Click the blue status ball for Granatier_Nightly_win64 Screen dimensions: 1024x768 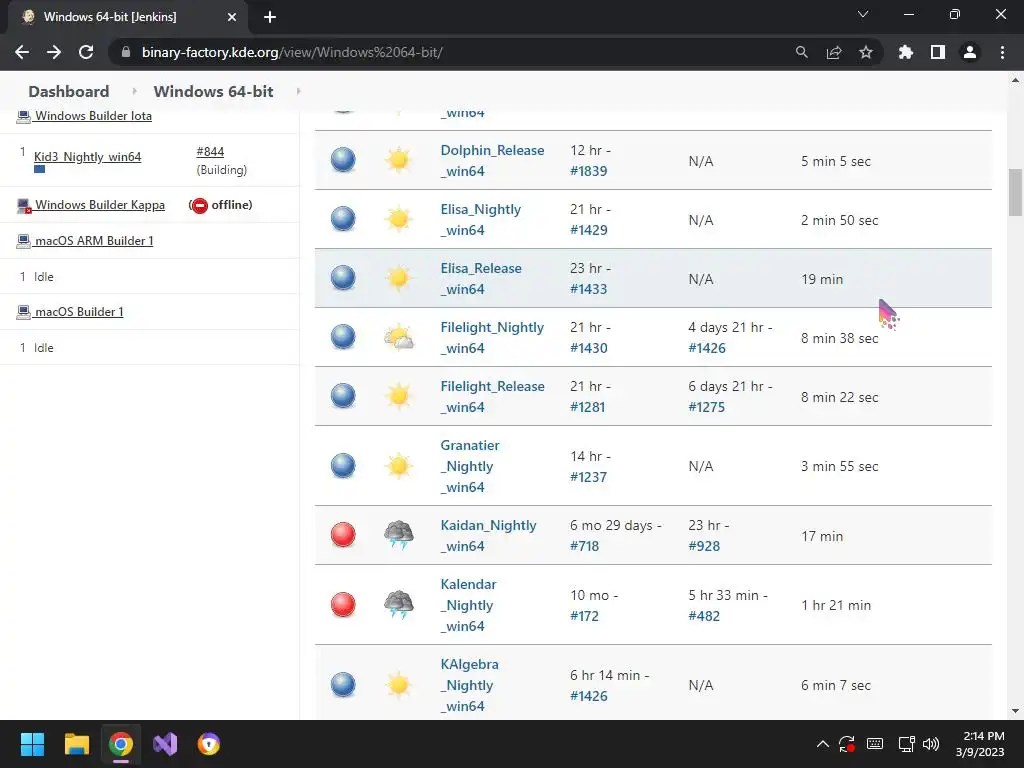343,466
